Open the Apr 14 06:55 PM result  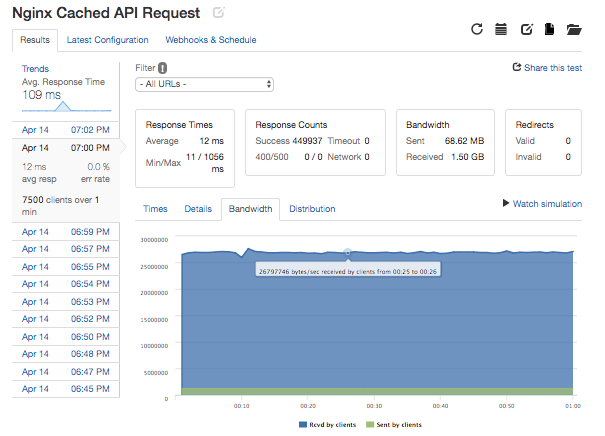pos(66,267)
